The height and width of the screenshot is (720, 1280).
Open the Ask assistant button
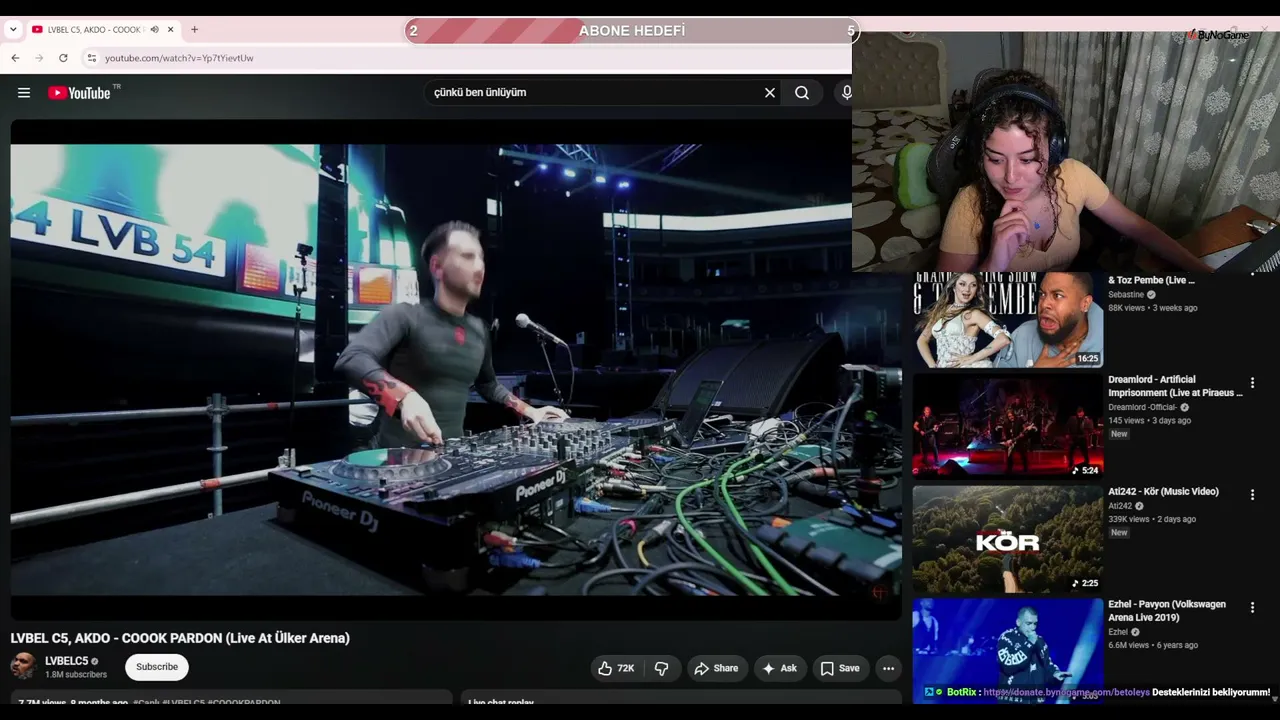(780, 668)
